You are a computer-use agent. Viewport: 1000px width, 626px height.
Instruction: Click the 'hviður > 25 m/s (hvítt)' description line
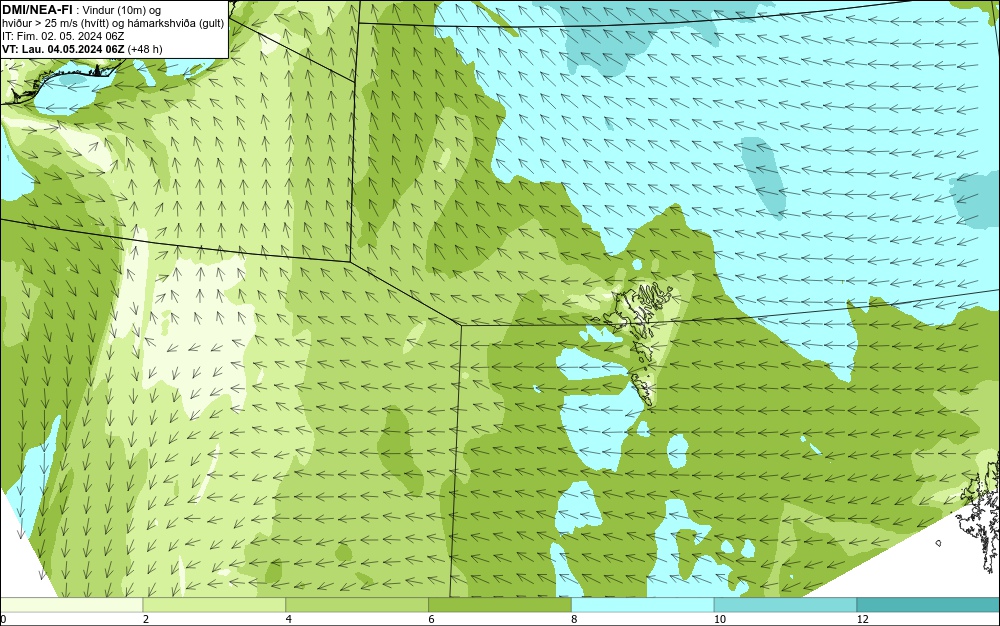click(112, 24)
